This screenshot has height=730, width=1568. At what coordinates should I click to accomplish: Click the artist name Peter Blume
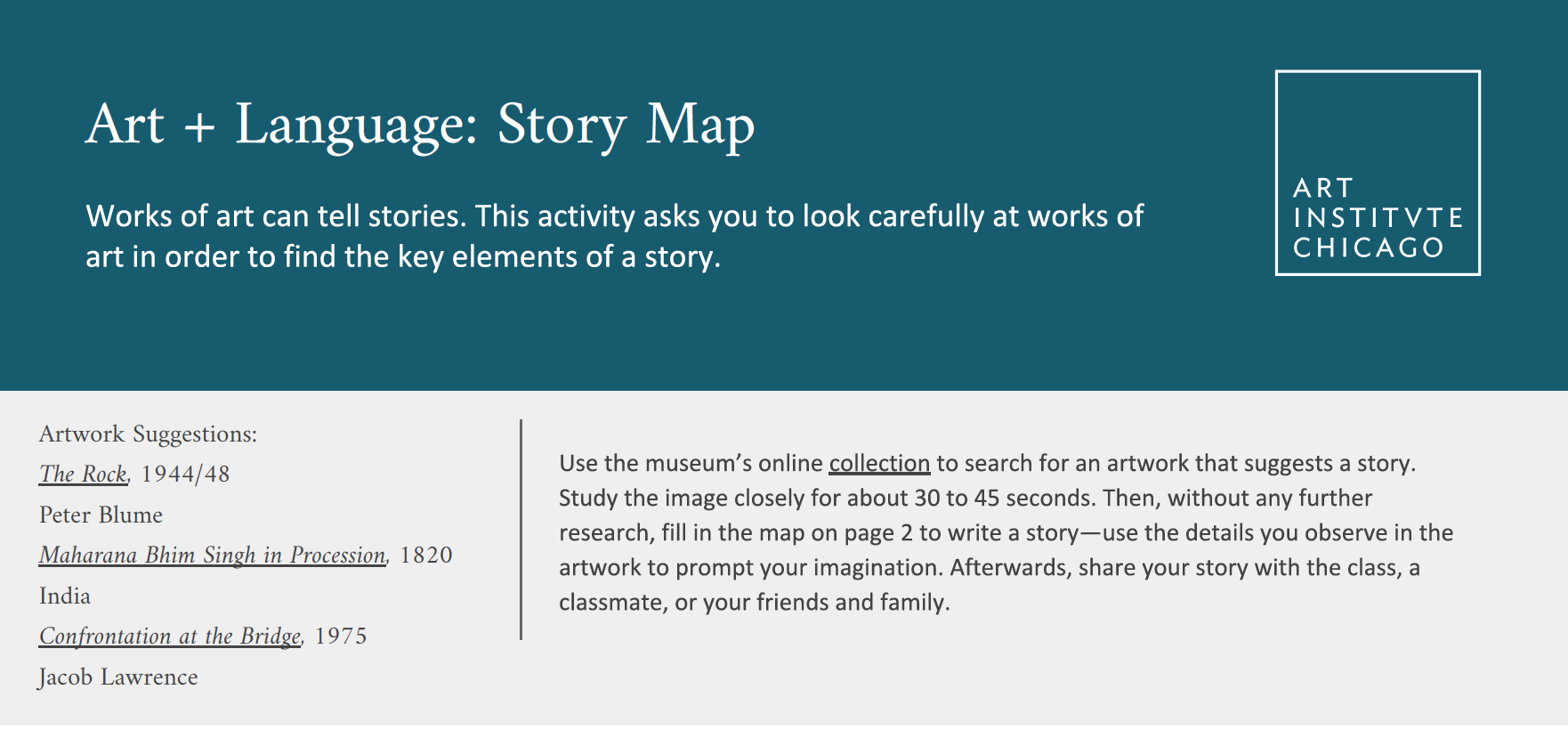(101, 515)
